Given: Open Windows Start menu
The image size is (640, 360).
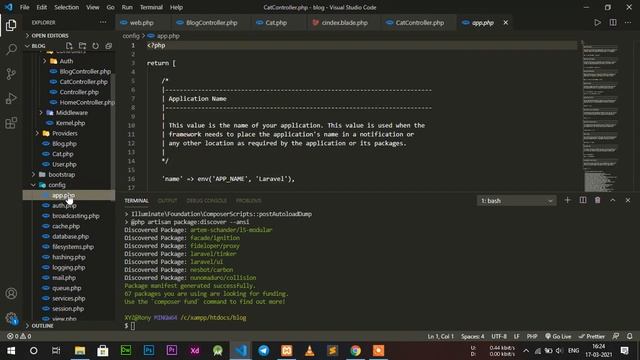Looking at the screenshot, I should click(11, 351).
